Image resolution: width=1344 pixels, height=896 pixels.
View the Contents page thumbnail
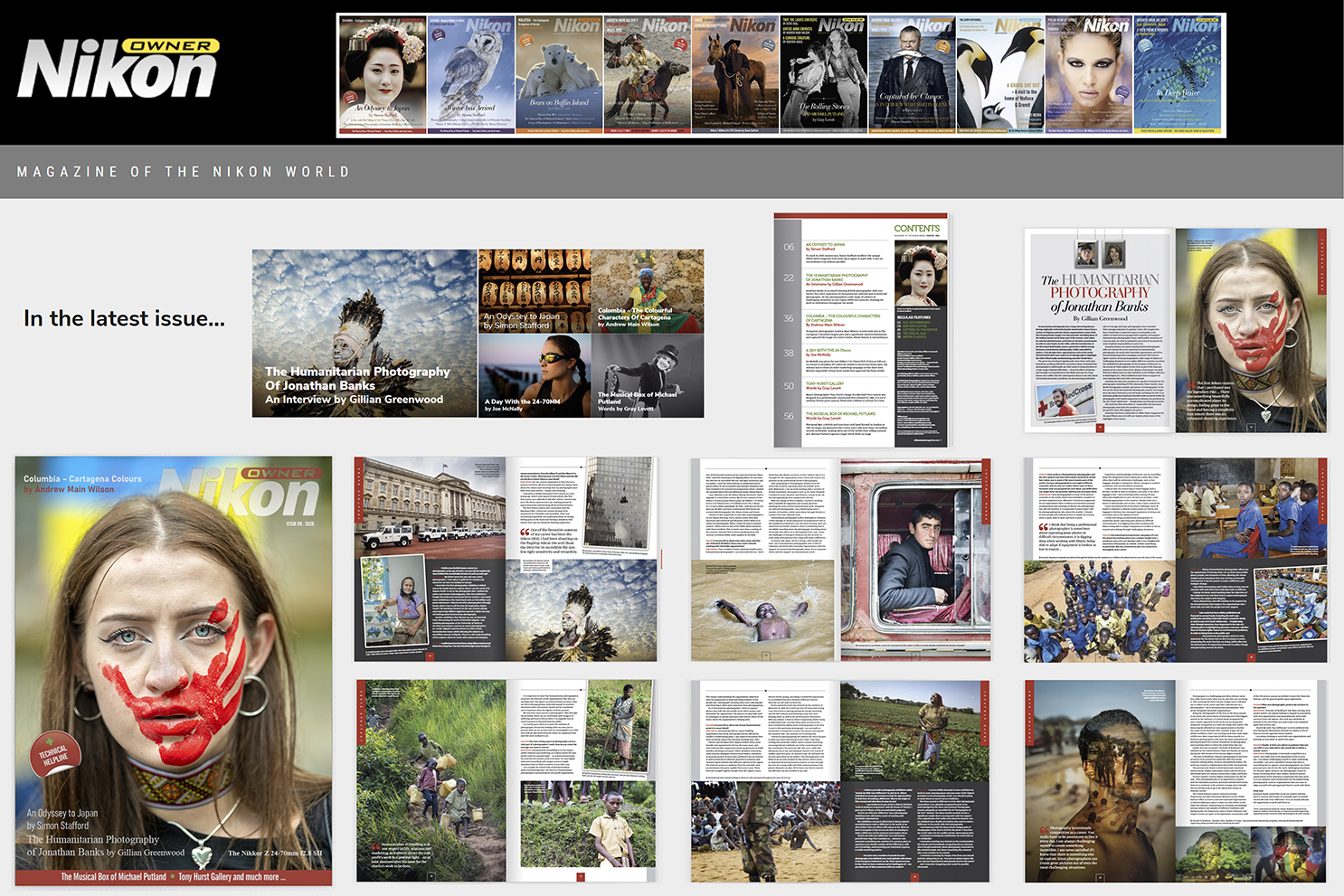pyautogui.click(x=860, y=331)
